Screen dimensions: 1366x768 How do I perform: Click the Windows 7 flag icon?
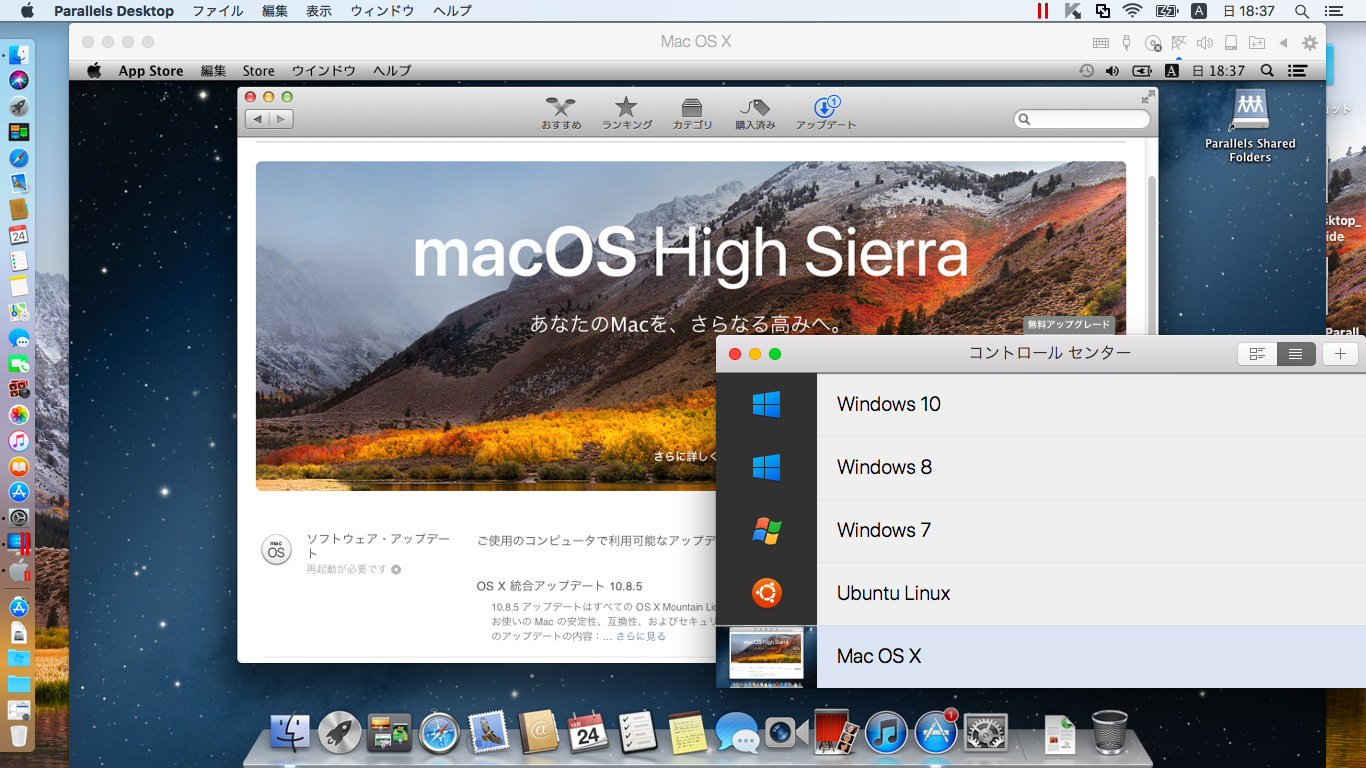coord(766,530)
